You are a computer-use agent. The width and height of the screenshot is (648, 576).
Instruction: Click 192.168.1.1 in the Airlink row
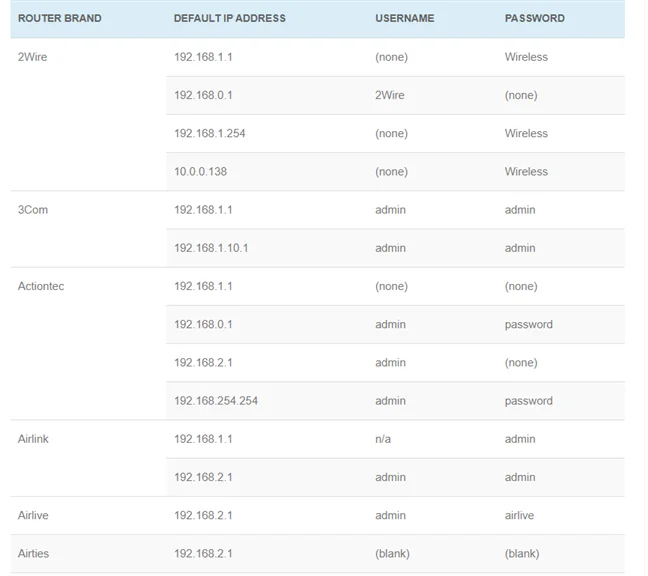click(x=203, y=439)
